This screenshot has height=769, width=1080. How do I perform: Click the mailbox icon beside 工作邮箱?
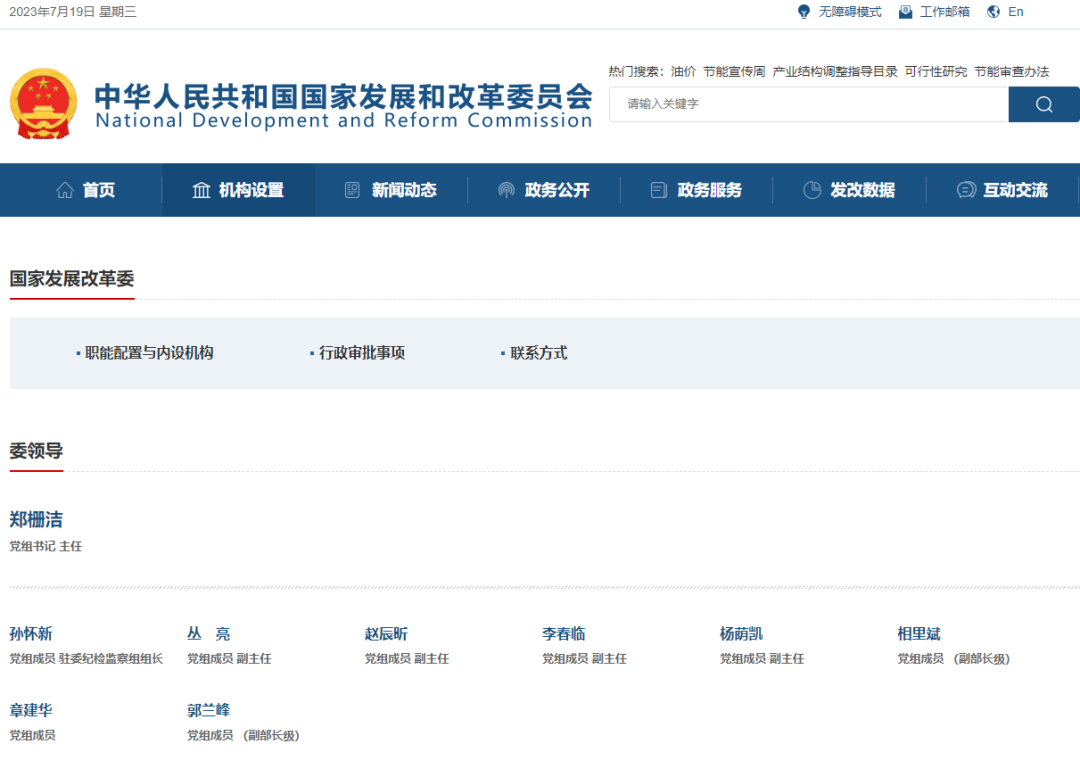tap(906, 12)
